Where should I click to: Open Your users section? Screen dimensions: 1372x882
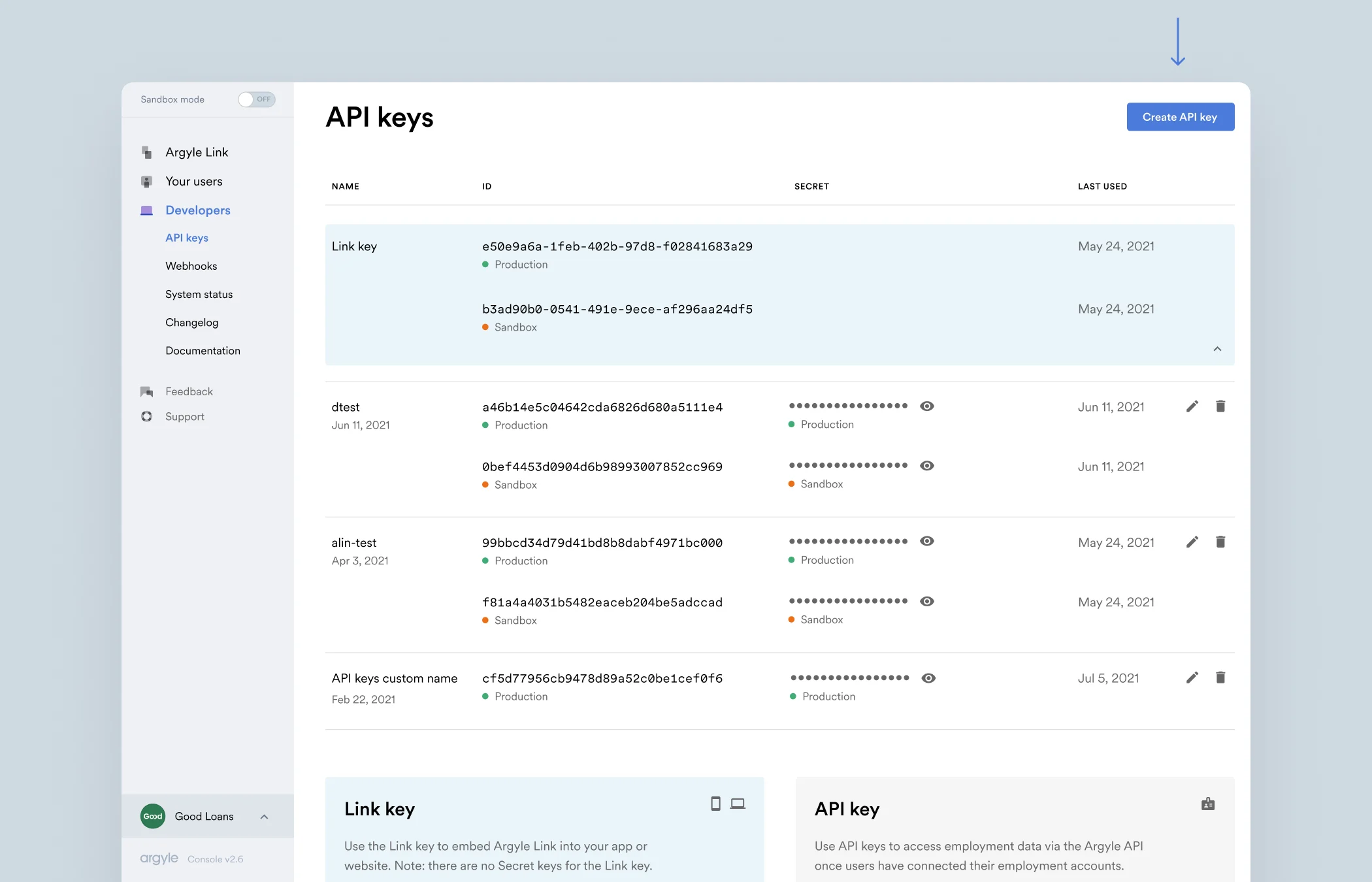(193, 181)
